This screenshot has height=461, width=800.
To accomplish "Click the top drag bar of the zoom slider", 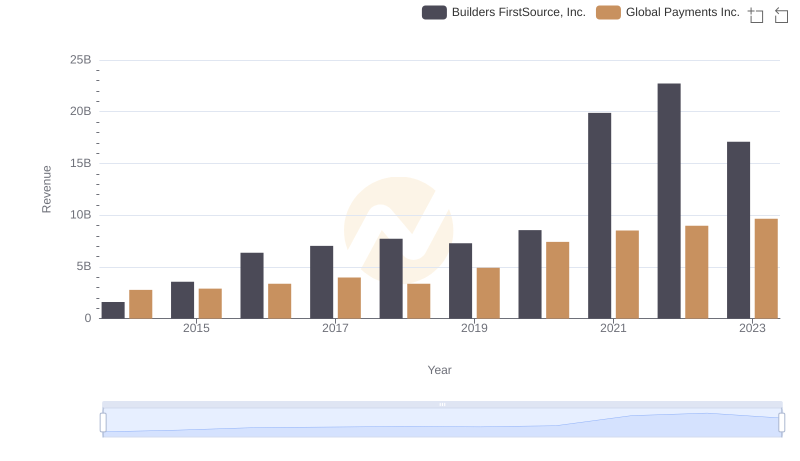I will pos(442,404).
